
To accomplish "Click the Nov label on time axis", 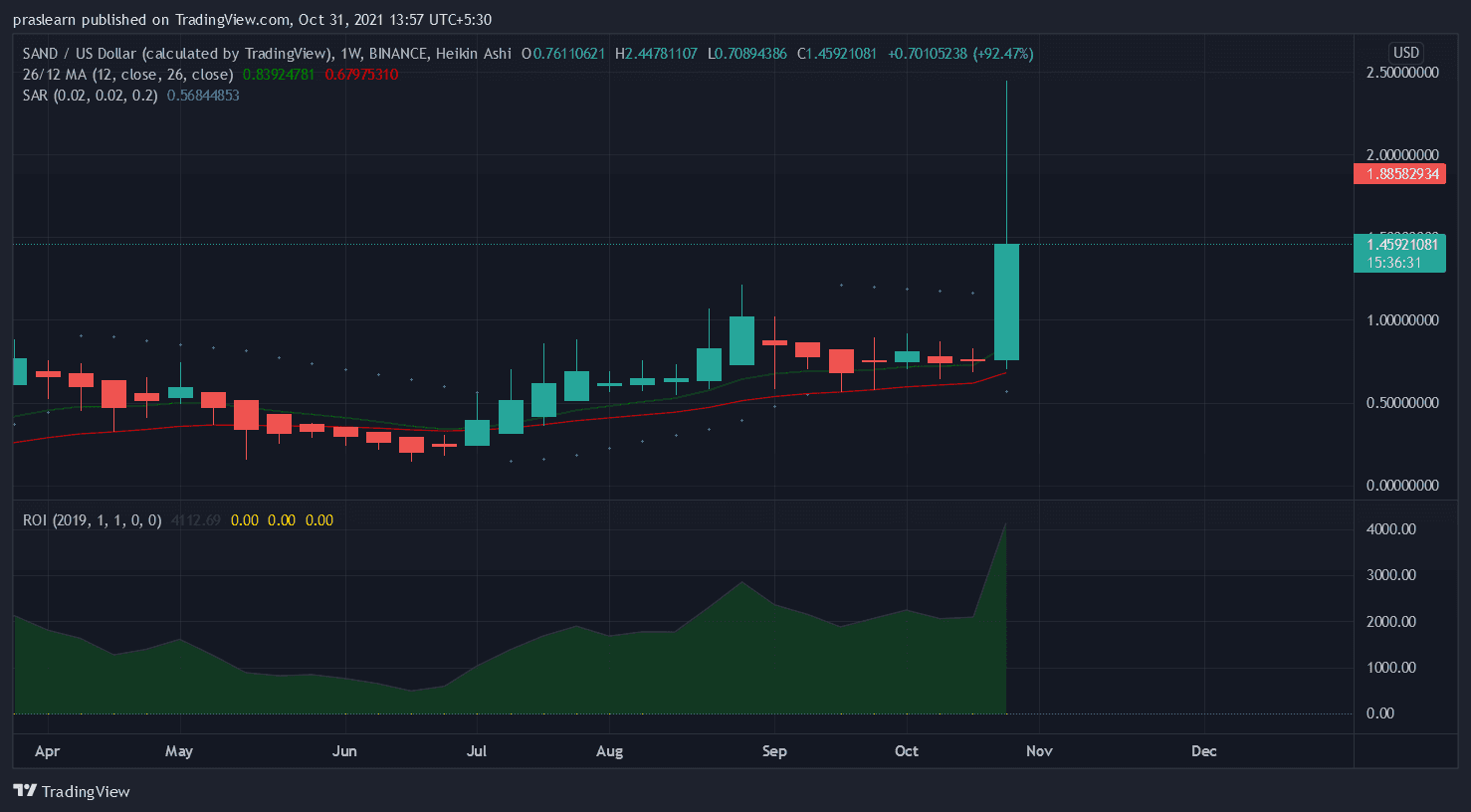I will tap(1039, 751).
